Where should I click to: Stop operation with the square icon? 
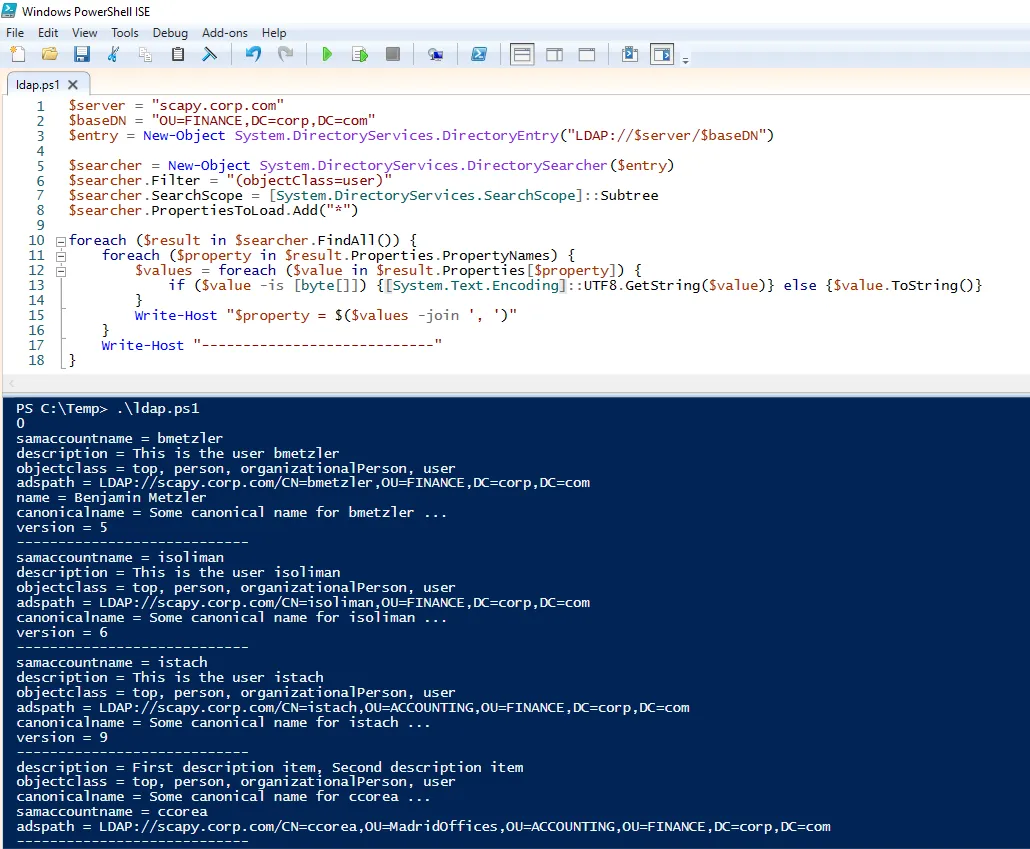click(393, 54)
